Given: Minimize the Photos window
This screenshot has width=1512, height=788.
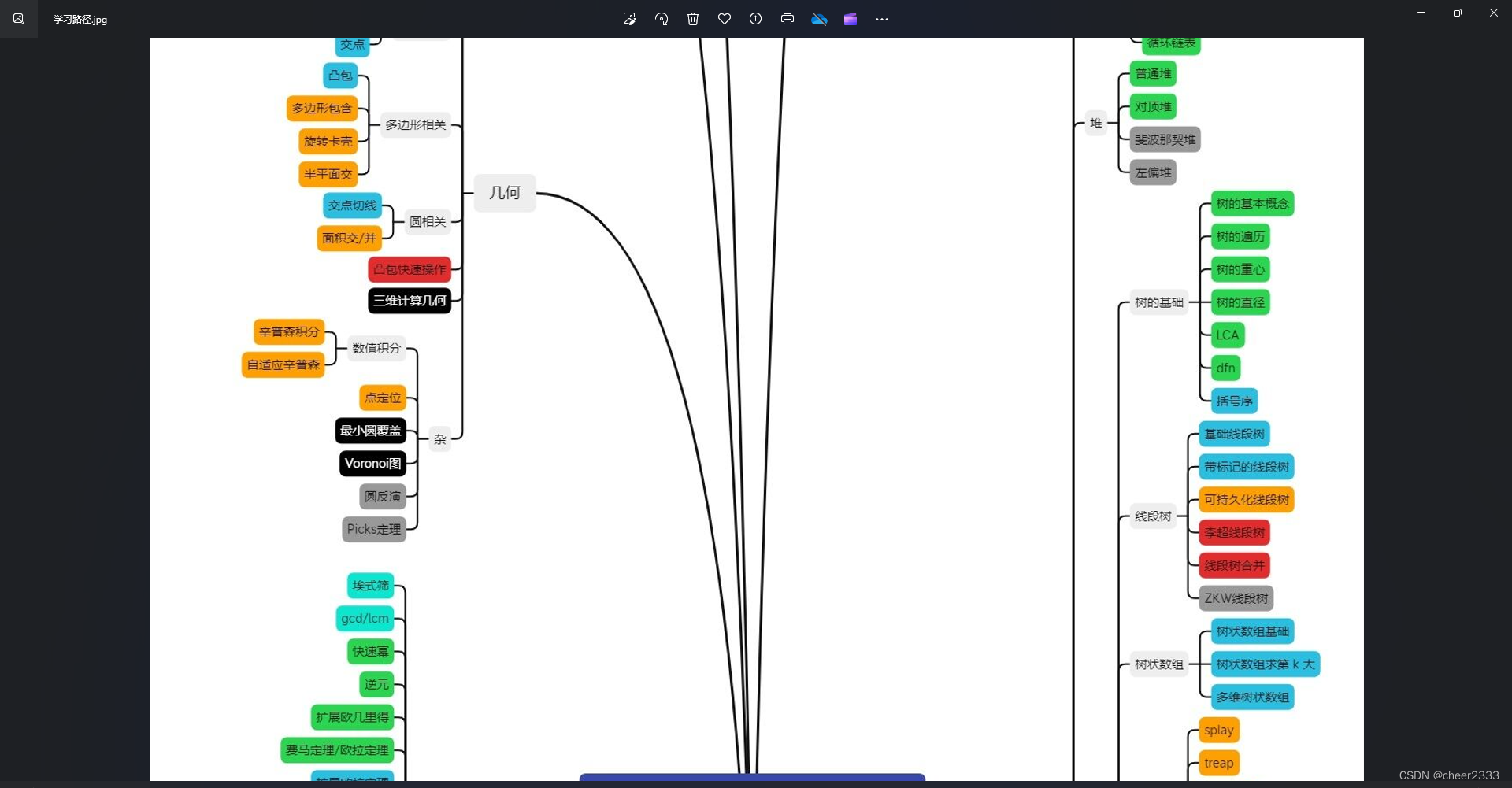Looking at the screenshot, I should [x=1421, y=13].
